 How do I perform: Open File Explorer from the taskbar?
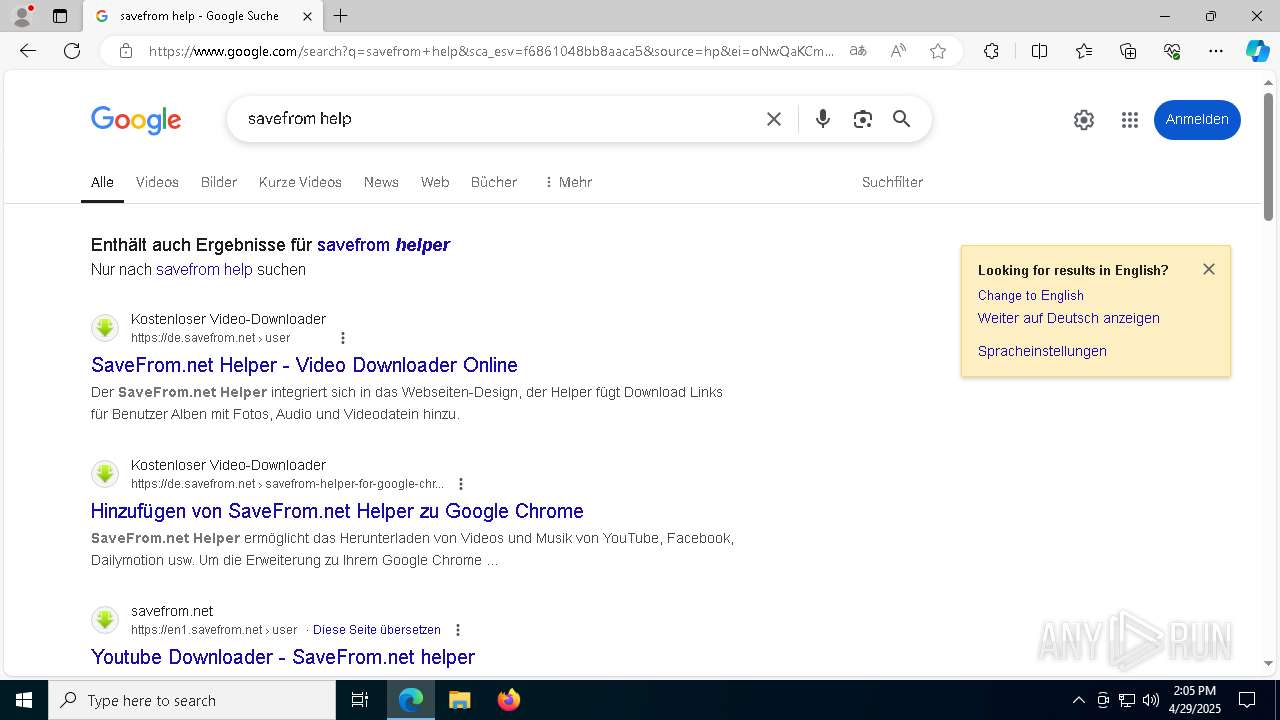click(459, 700)
